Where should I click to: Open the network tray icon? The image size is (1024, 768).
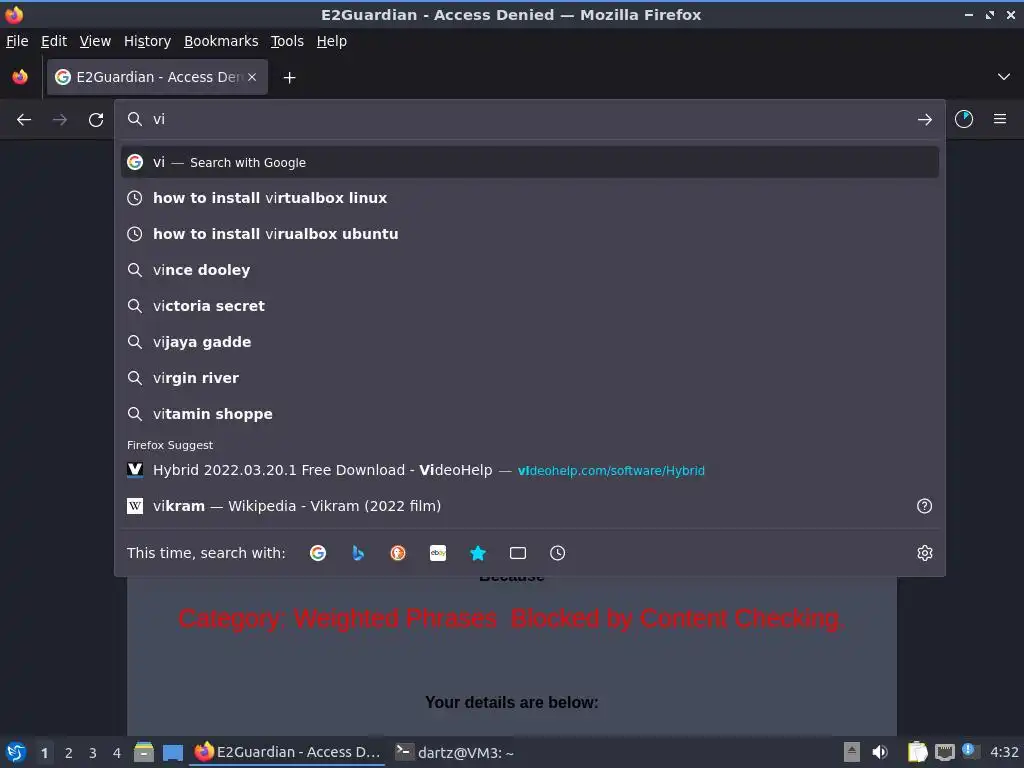tap(945, 752)
